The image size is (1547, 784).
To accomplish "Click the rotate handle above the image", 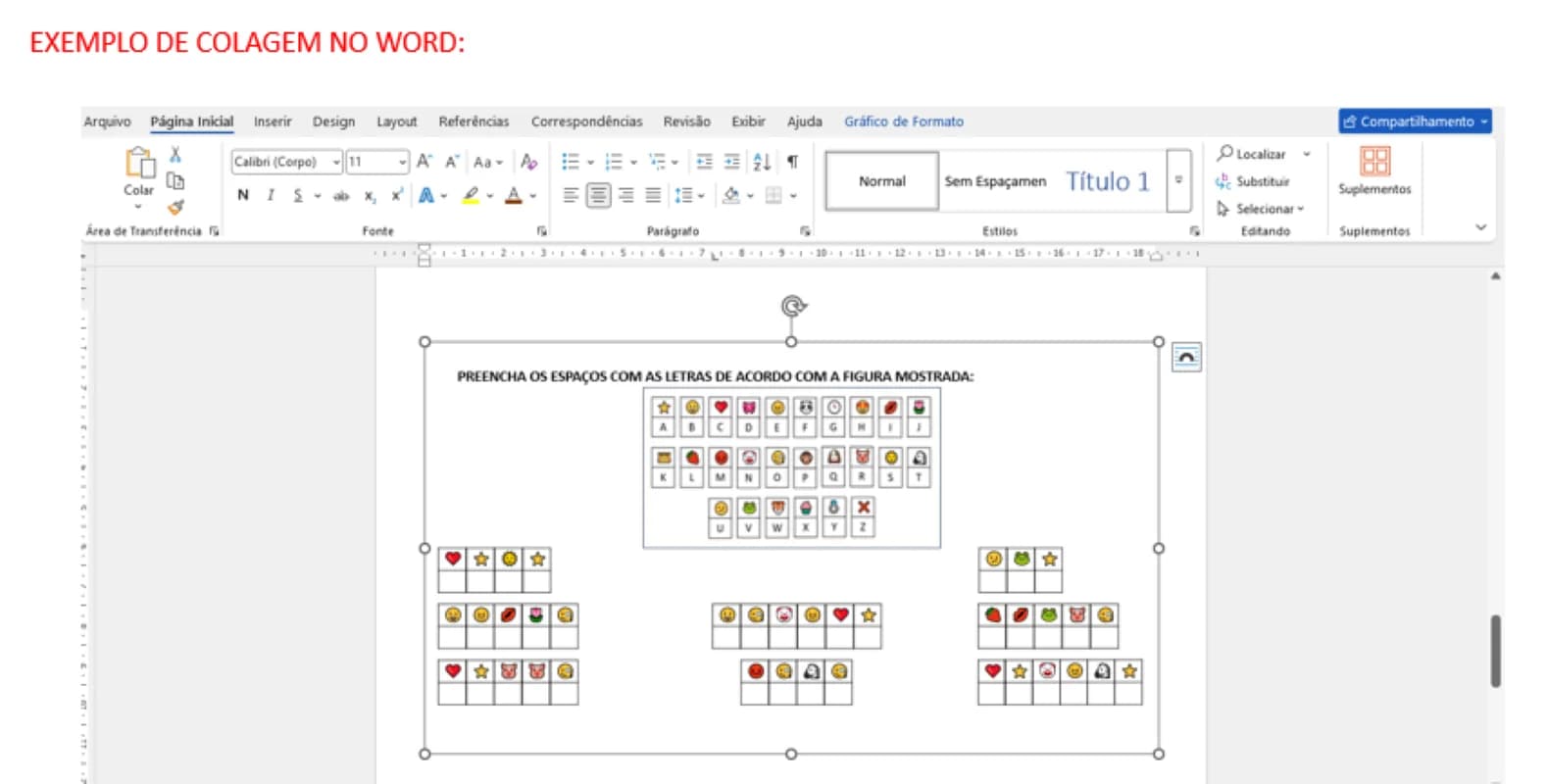I will 793,307.
